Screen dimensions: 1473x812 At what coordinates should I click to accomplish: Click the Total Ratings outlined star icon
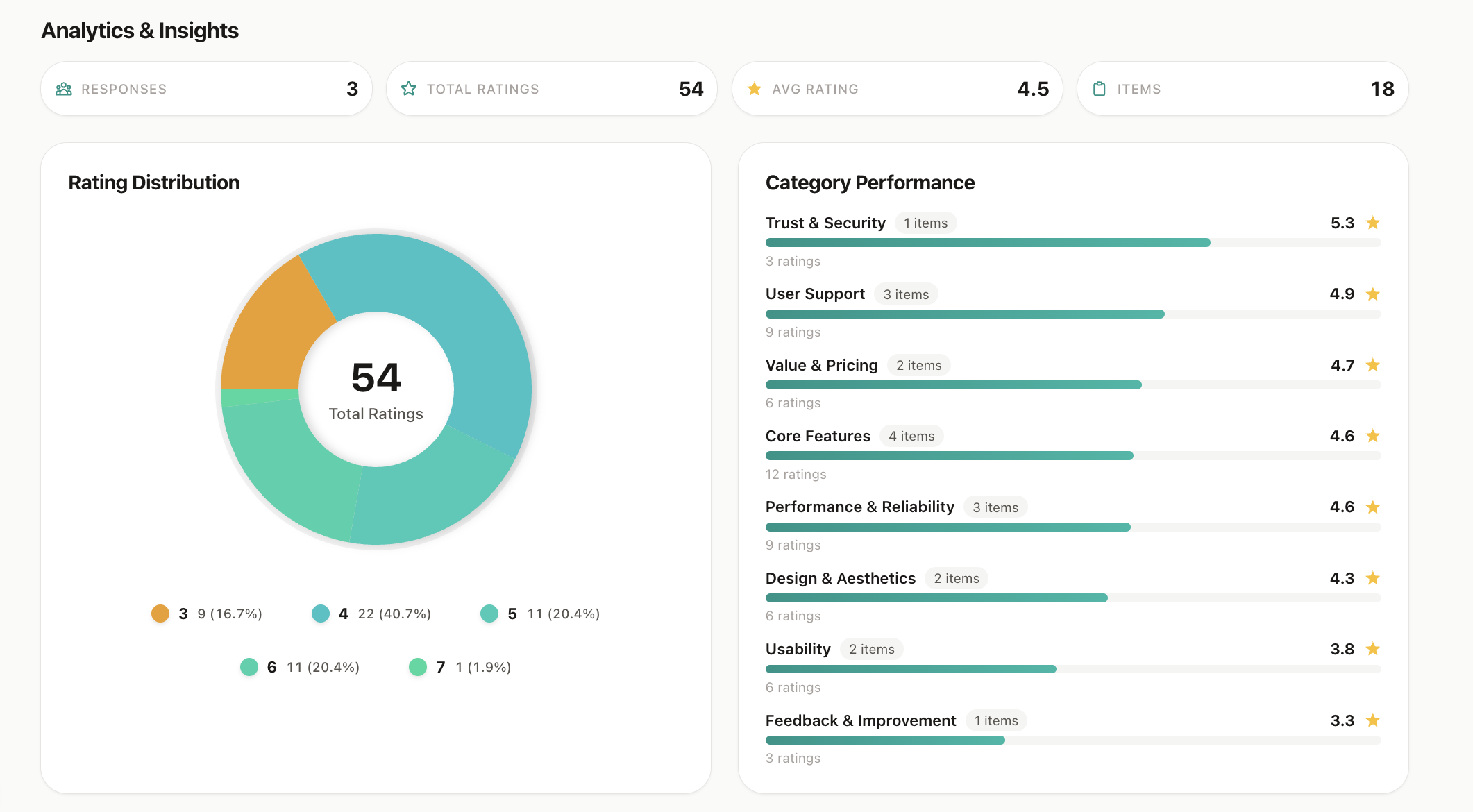click(409, 89)
